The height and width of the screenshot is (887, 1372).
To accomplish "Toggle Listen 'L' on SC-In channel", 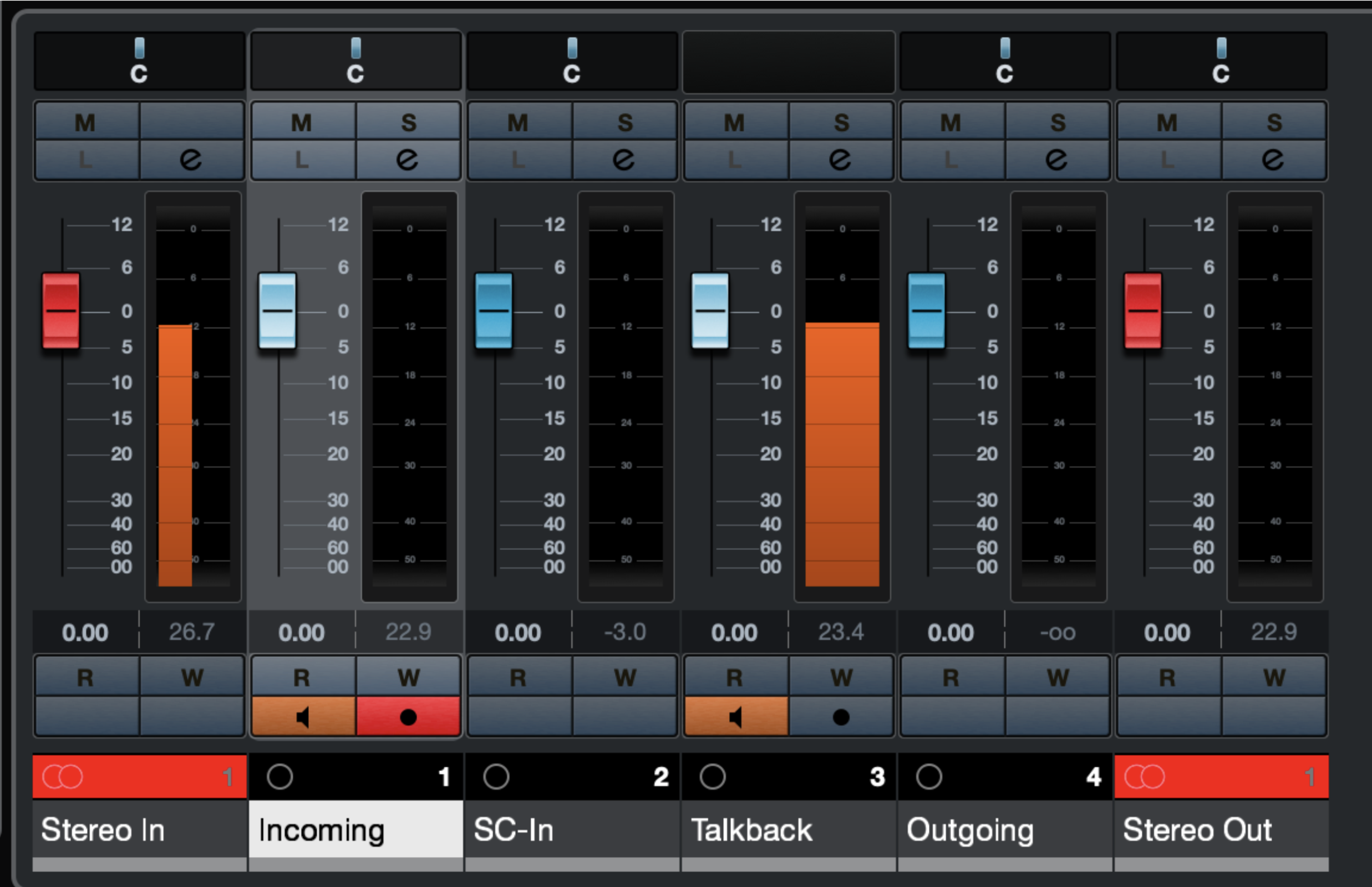I will 519,160.
